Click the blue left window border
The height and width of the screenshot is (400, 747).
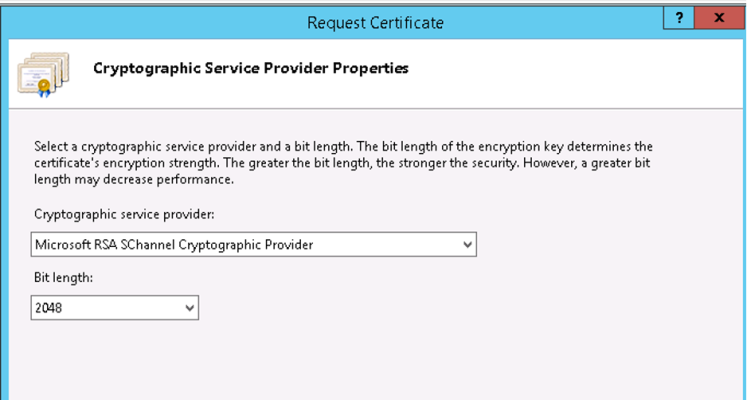(4, 214)
